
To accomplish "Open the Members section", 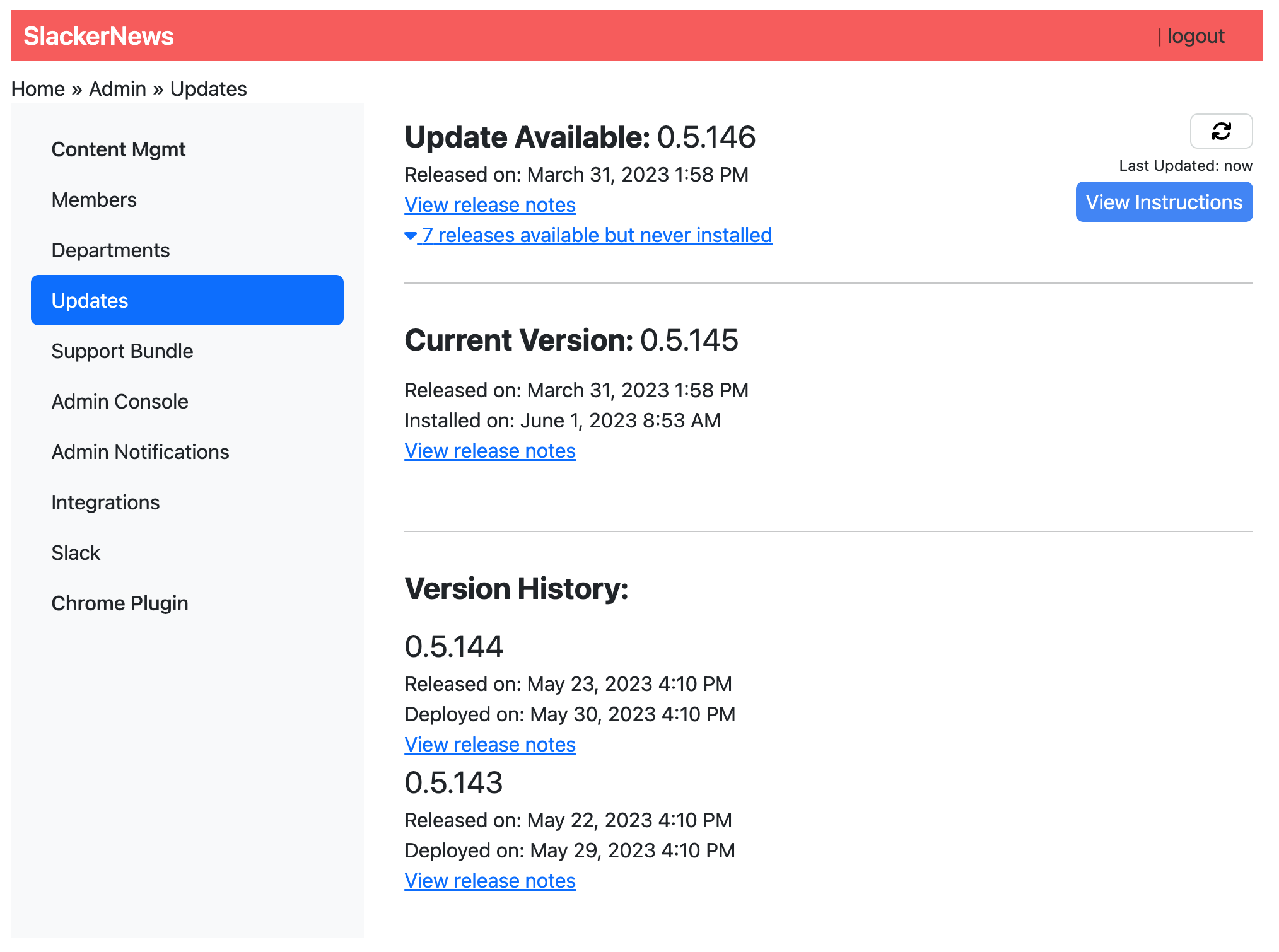I will coord(93,200).
